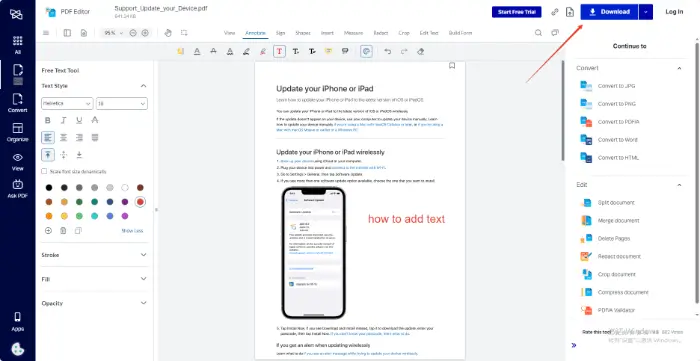Image resolution: width=700 pixels, height=361 pixels.
Task: Open the search magnifier
Action: (x=538, y=33)
